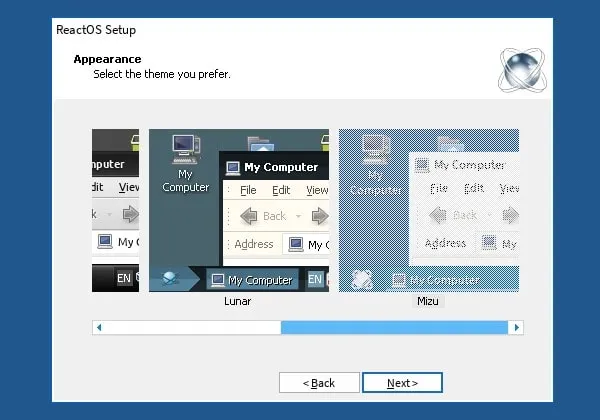
Task: Click My Computer desktop icon in Lunar preview
Action: click(185, 163)
